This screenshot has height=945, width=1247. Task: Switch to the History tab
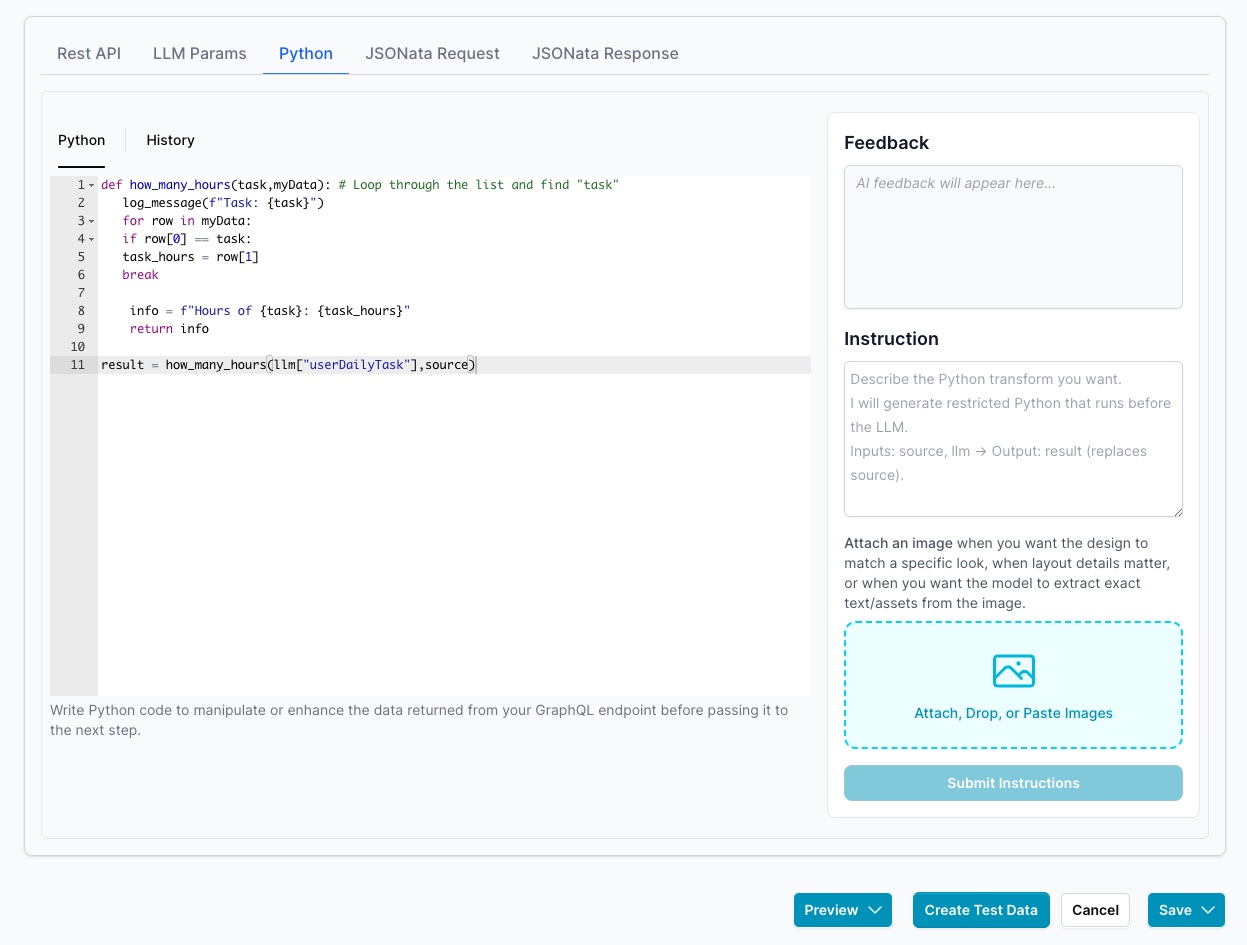click(x=170, y=140)
